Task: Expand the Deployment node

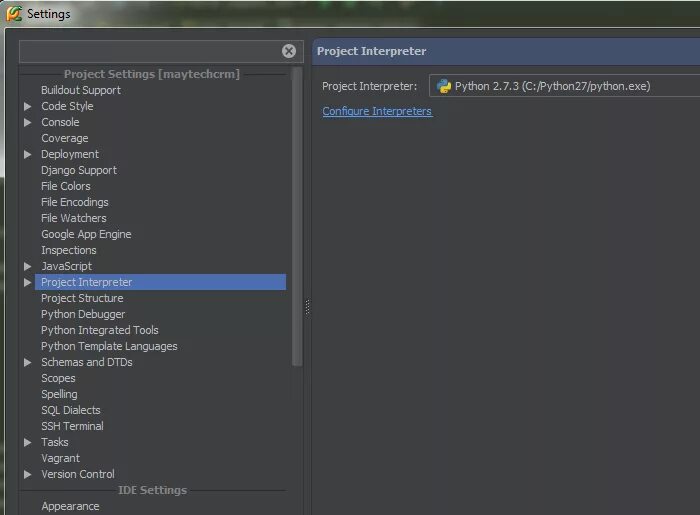Action: [x=28, y=154]
